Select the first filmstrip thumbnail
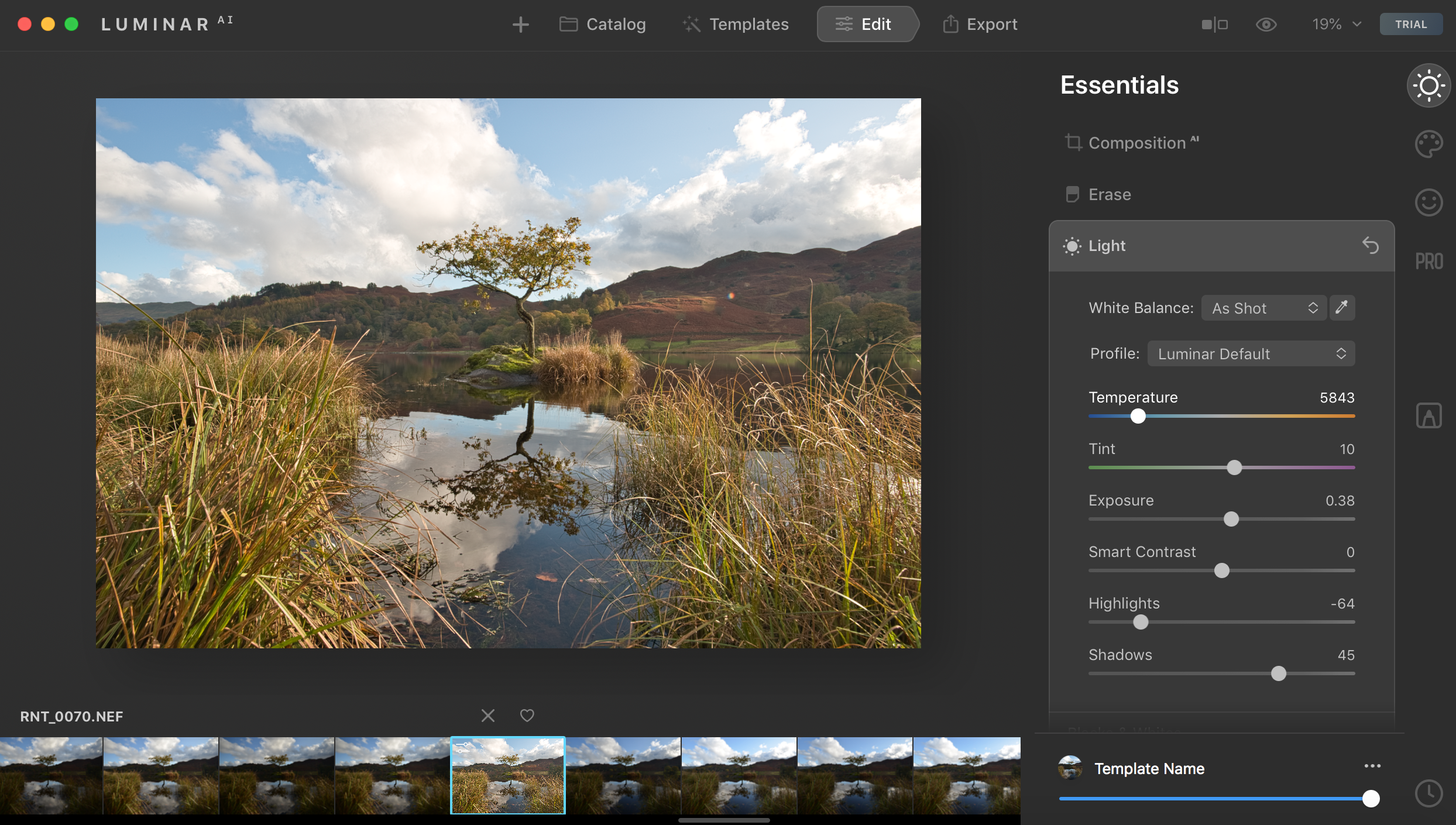This screenshot has height=825, width=1456. (51, 775)
